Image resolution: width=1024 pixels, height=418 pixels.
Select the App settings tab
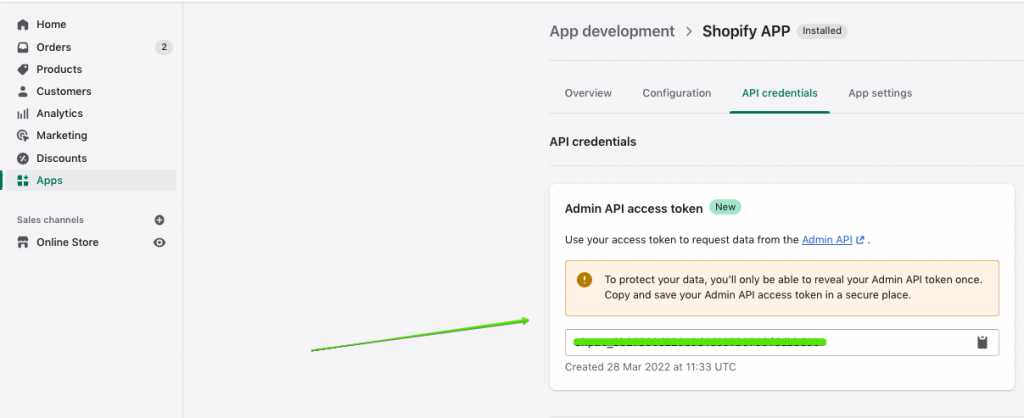point(880,93)
